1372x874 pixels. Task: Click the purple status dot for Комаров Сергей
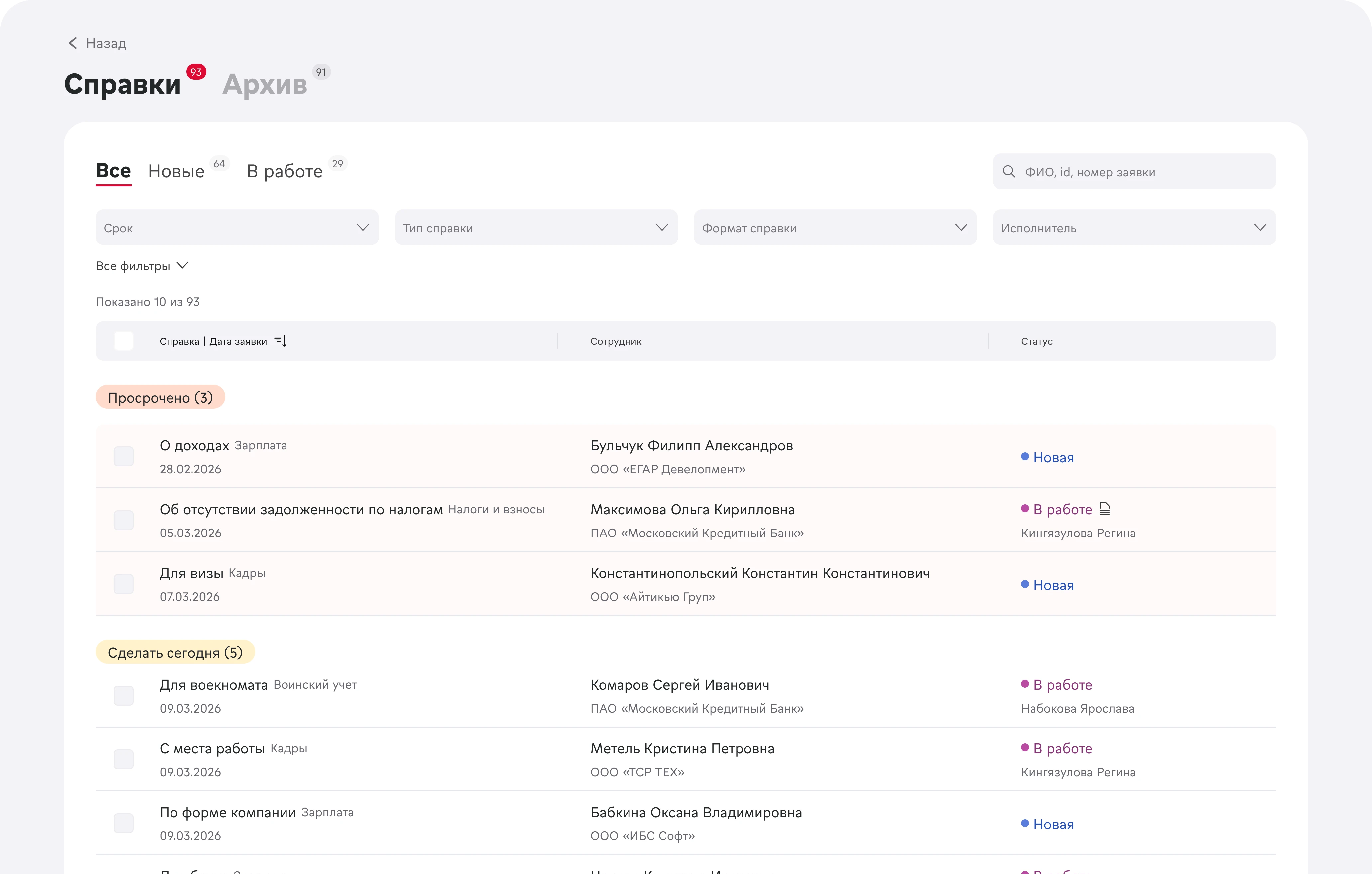[1024, 684]
